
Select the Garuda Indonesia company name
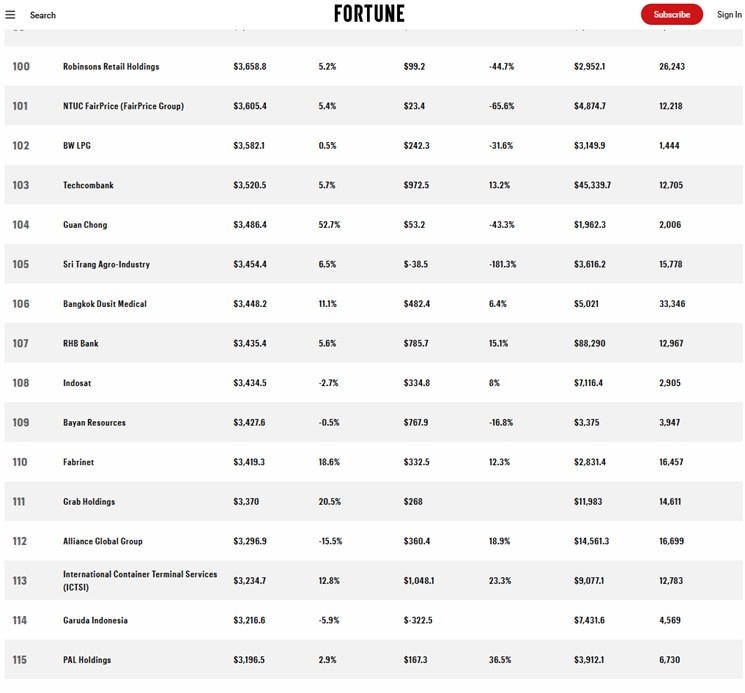96,620
